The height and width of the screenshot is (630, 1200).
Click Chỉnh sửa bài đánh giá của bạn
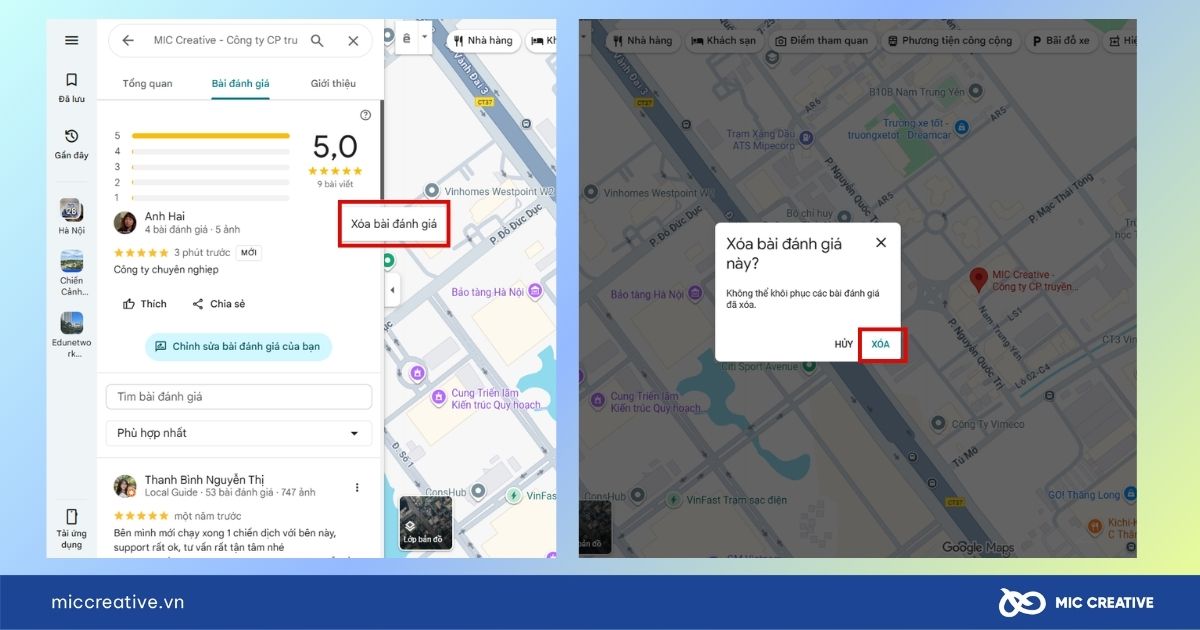(238, 346)
